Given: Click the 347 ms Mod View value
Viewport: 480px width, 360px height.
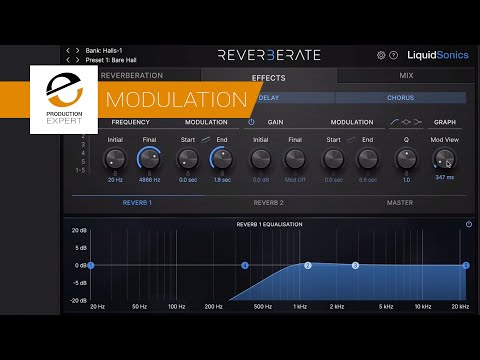Looking at the screenshot, I should coord(444,177).
